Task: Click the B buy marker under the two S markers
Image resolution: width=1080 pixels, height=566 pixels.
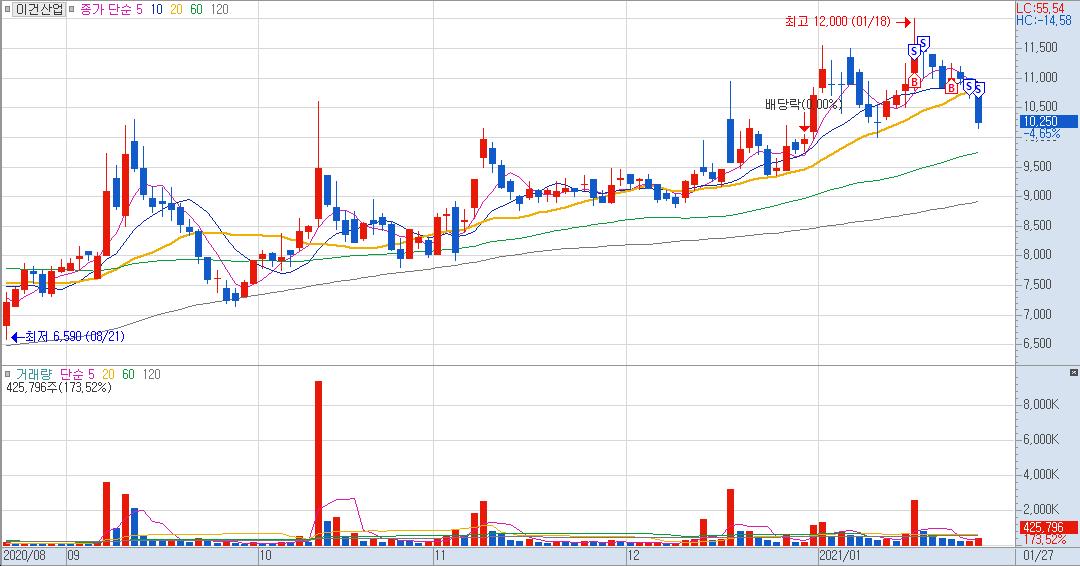Action: tap(914, 81)
